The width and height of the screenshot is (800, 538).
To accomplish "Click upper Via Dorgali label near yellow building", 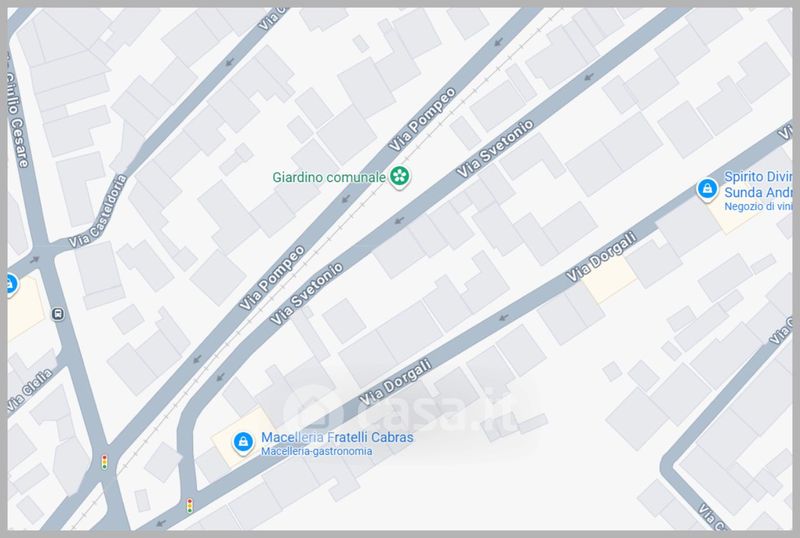I will (602, 256).
